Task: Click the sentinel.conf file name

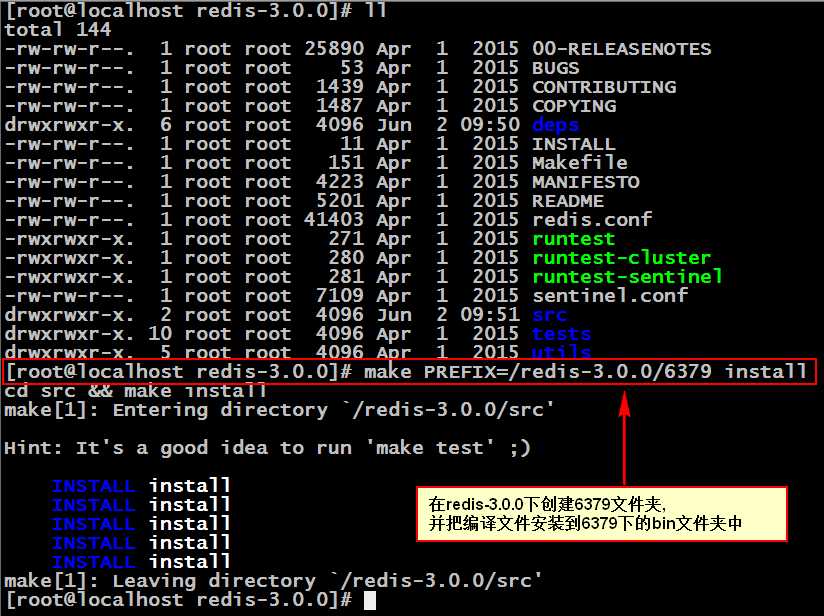Action: 610,295
